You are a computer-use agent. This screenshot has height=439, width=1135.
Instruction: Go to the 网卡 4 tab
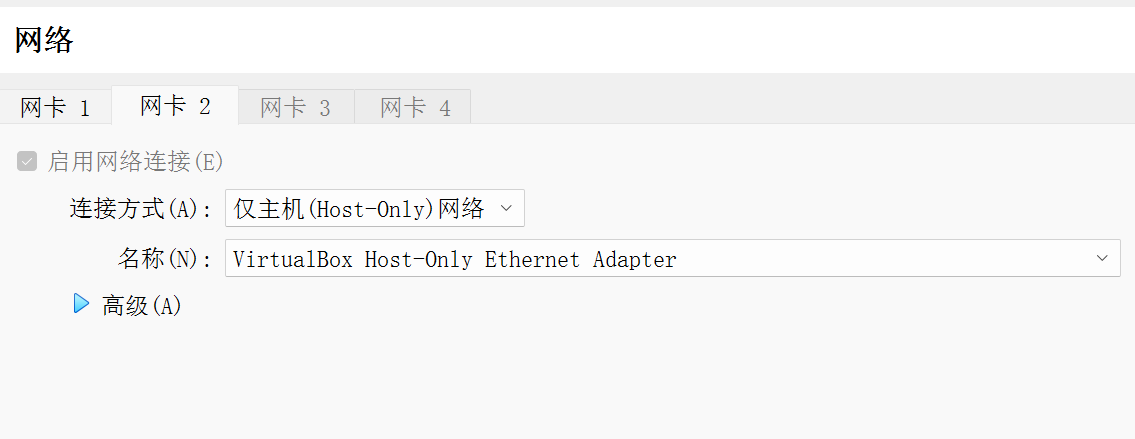(x=415, y=107)
